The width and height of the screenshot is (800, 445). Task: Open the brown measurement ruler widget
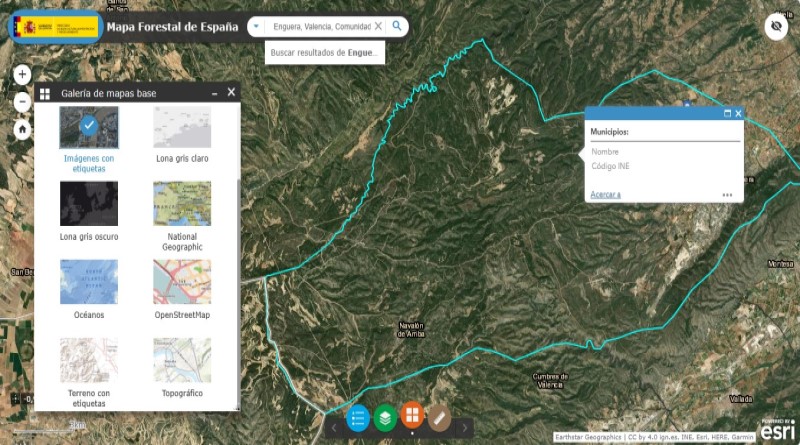(439, 418)
